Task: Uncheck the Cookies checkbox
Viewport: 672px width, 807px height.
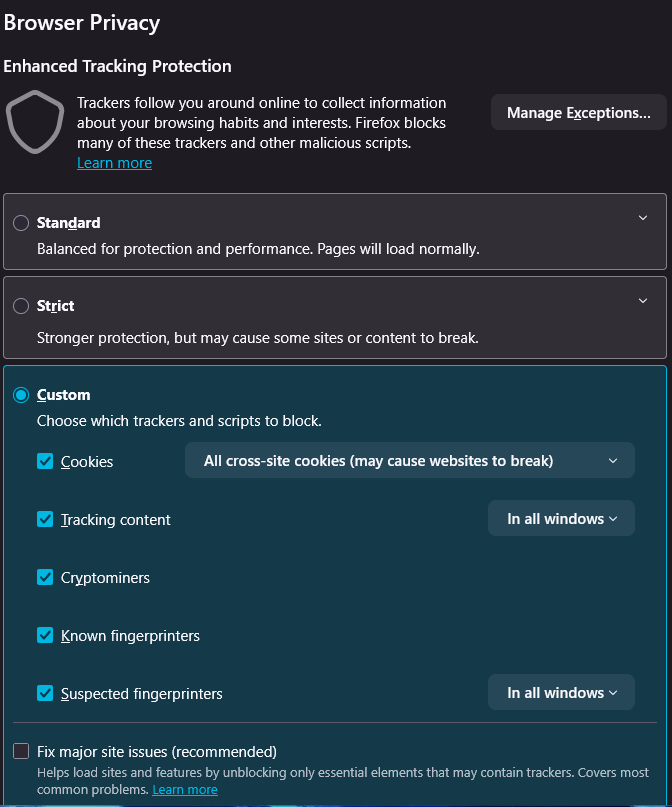Action: click(x=45, y=462)
